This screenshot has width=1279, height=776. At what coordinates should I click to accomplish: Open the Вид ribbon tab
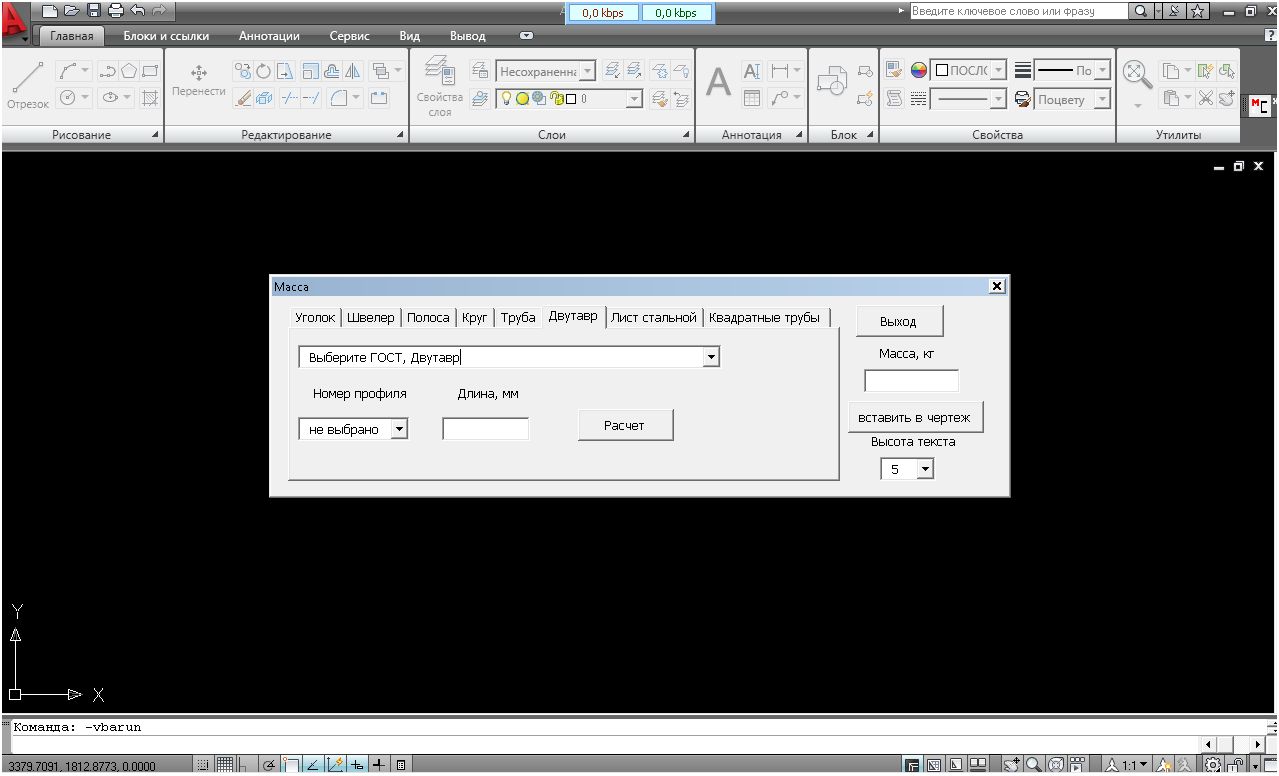410,36
